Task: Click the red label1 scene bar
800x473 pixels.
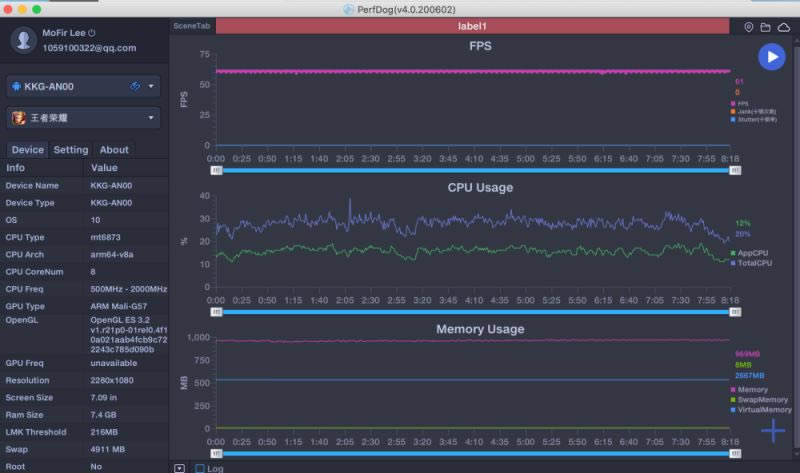Action: point(477,27)
